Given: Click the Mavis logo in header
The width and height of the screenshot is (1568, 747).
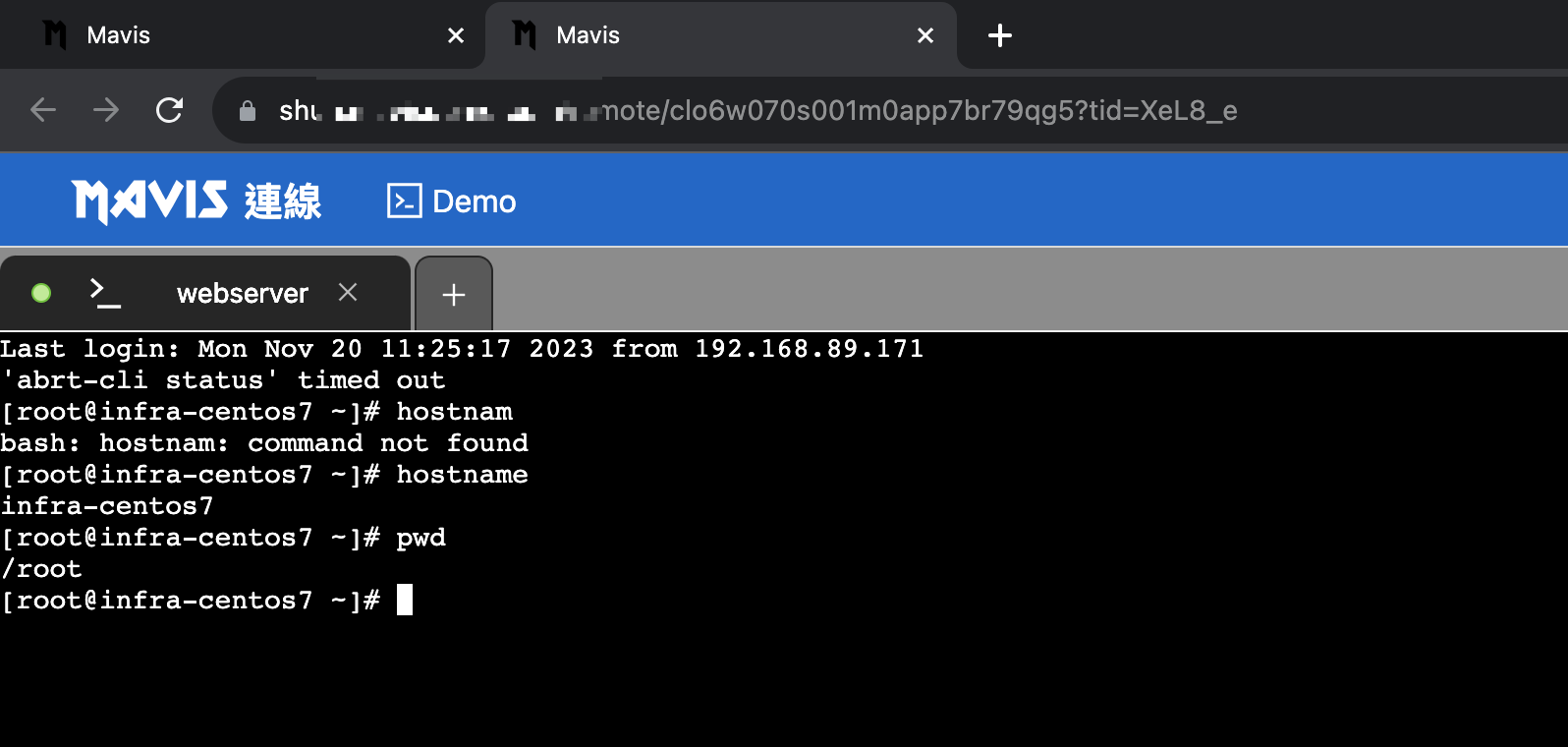Looking at the screenshot, I should (x=196, y=201).
